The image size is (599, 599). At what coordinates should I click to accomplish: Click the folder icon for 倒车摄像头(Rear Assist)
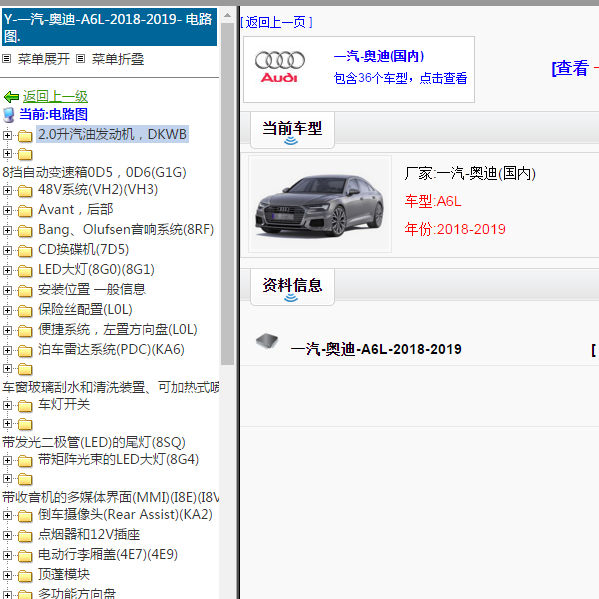(x=25, y=516)
